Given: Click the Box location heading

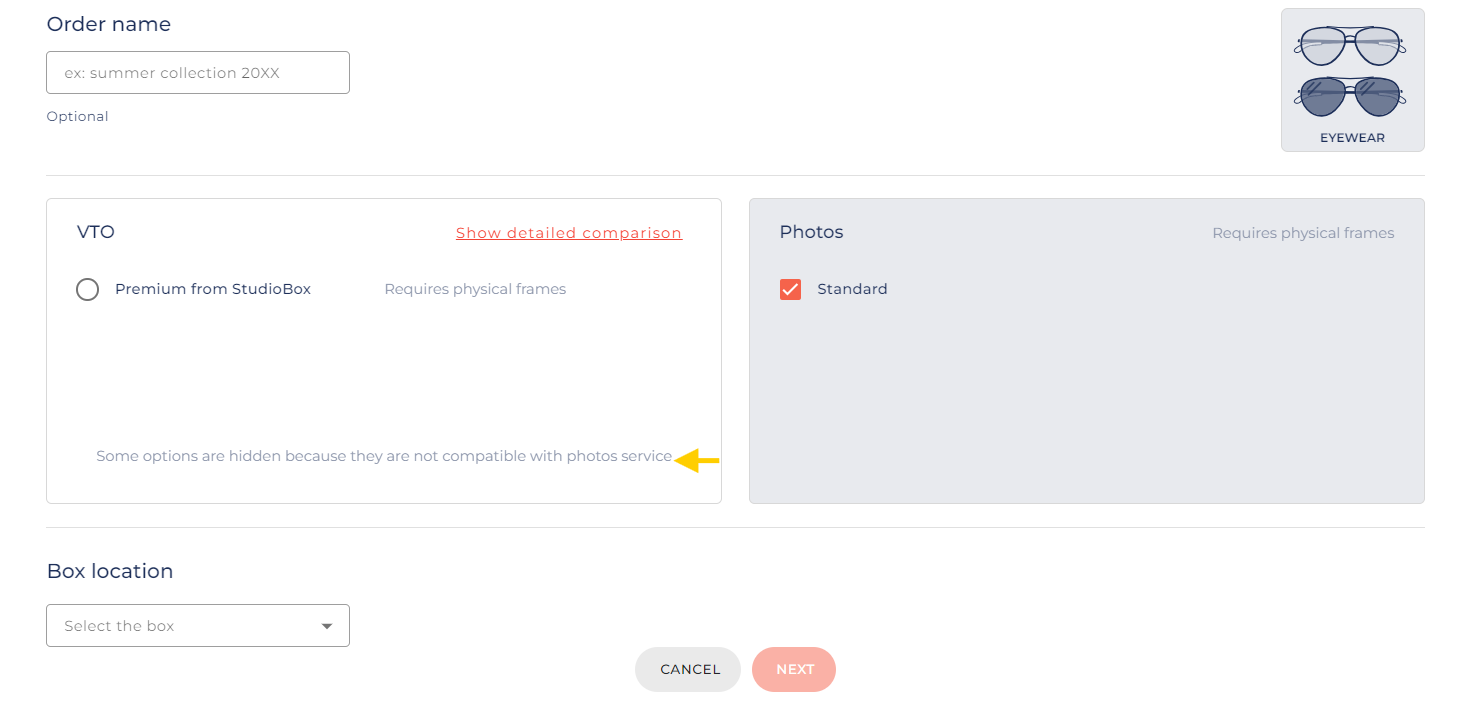Looking at the screenshot, I should coord(110,571).
